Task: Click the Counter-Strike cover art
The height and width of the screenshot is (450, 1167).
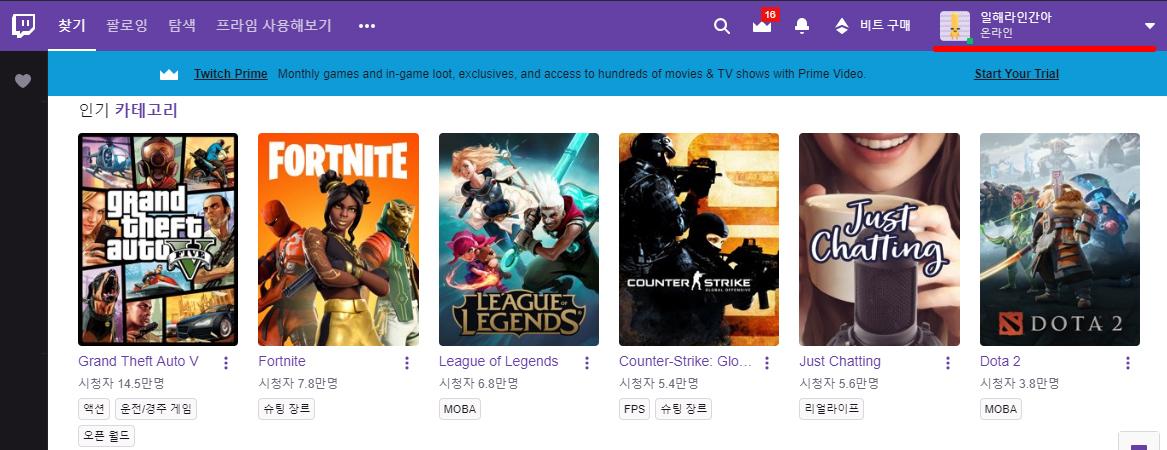Action: click(x=699, y=240)
